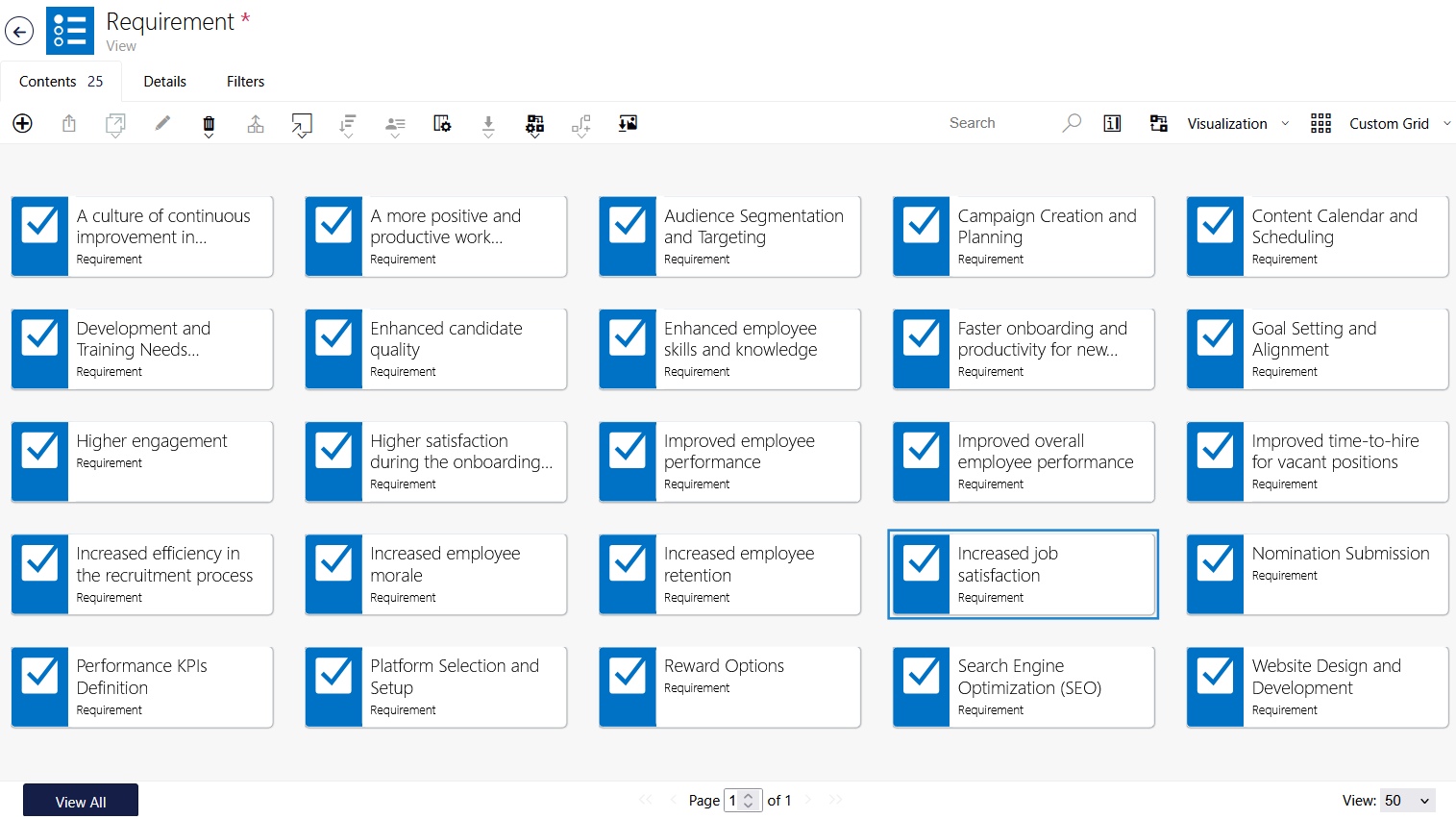Click the trash delete icon
The image size is (1456, 819).
click(x=209, y=124)
